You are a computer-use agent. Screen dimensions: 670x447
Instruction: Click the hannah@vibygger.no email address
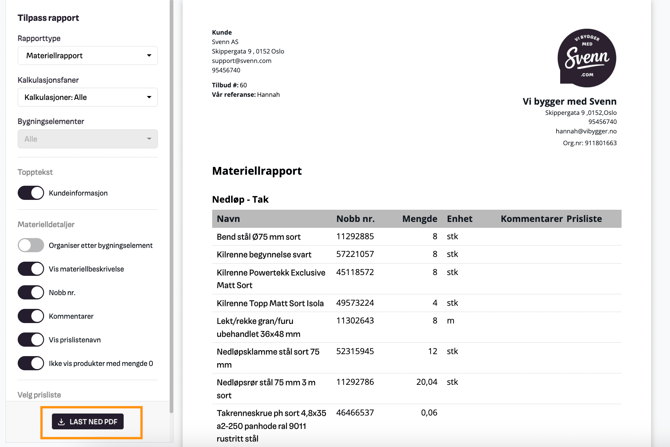[x=586, y=131]
